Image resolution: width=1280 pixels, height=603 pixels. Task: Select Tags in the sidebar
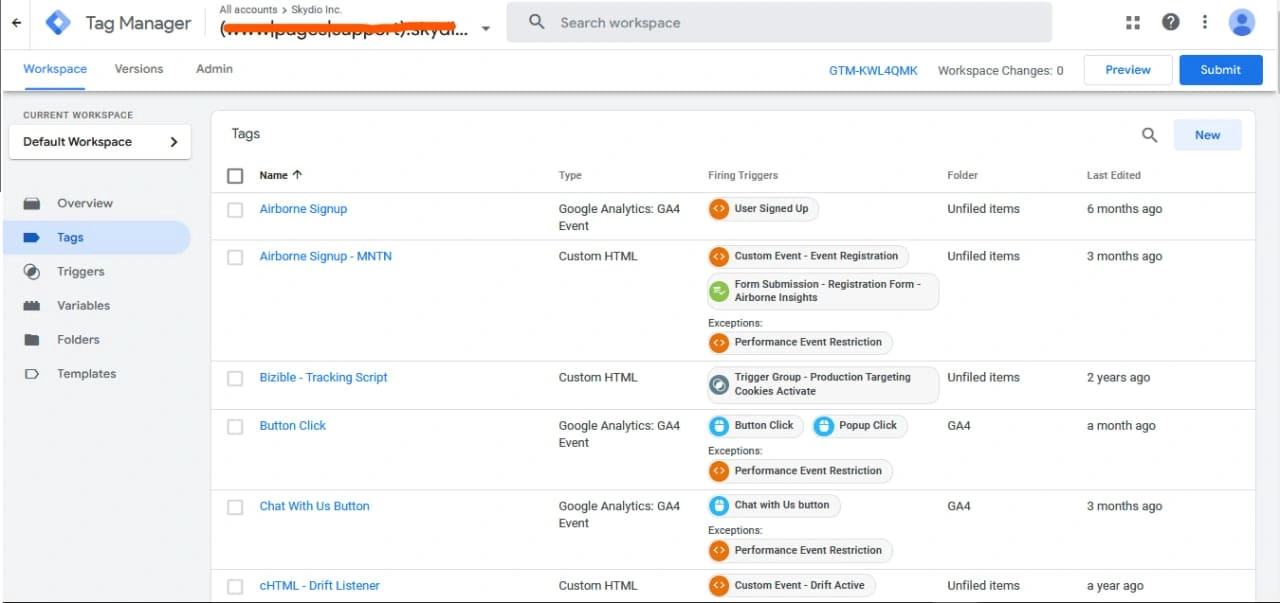click(95, 237)
